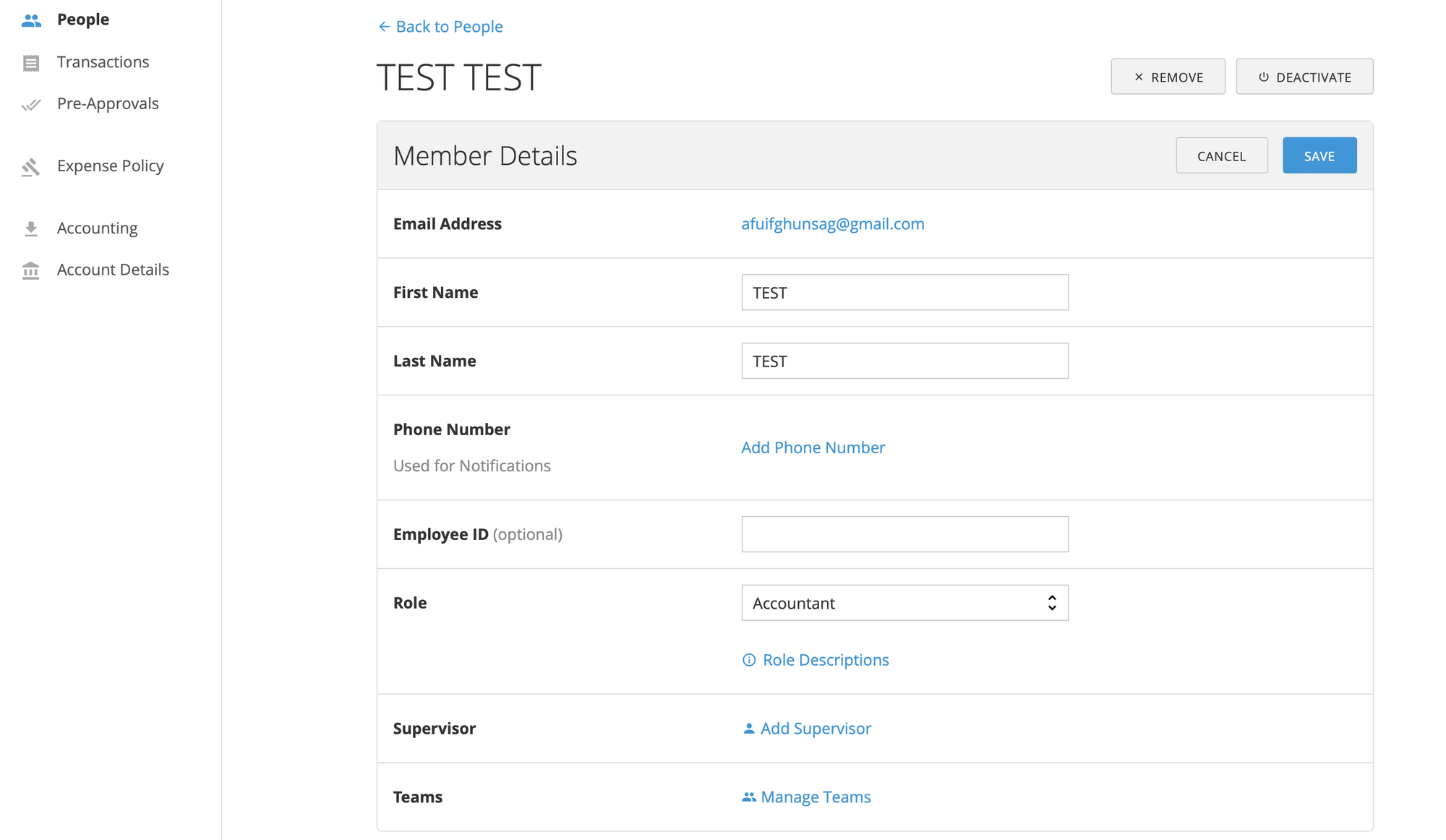This screenshot has height=840, width=1446.
Task: Click the X icon on Remove button
Action: [x=1139, y=76]
